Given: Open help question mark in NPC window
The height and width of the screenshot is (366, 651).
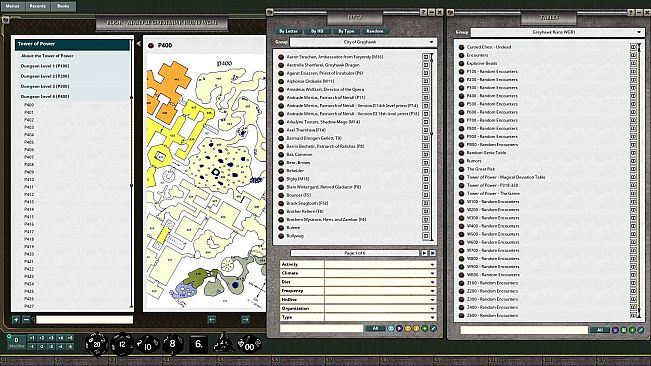Looking at the screenshot, I should click(x=423, y=12).
